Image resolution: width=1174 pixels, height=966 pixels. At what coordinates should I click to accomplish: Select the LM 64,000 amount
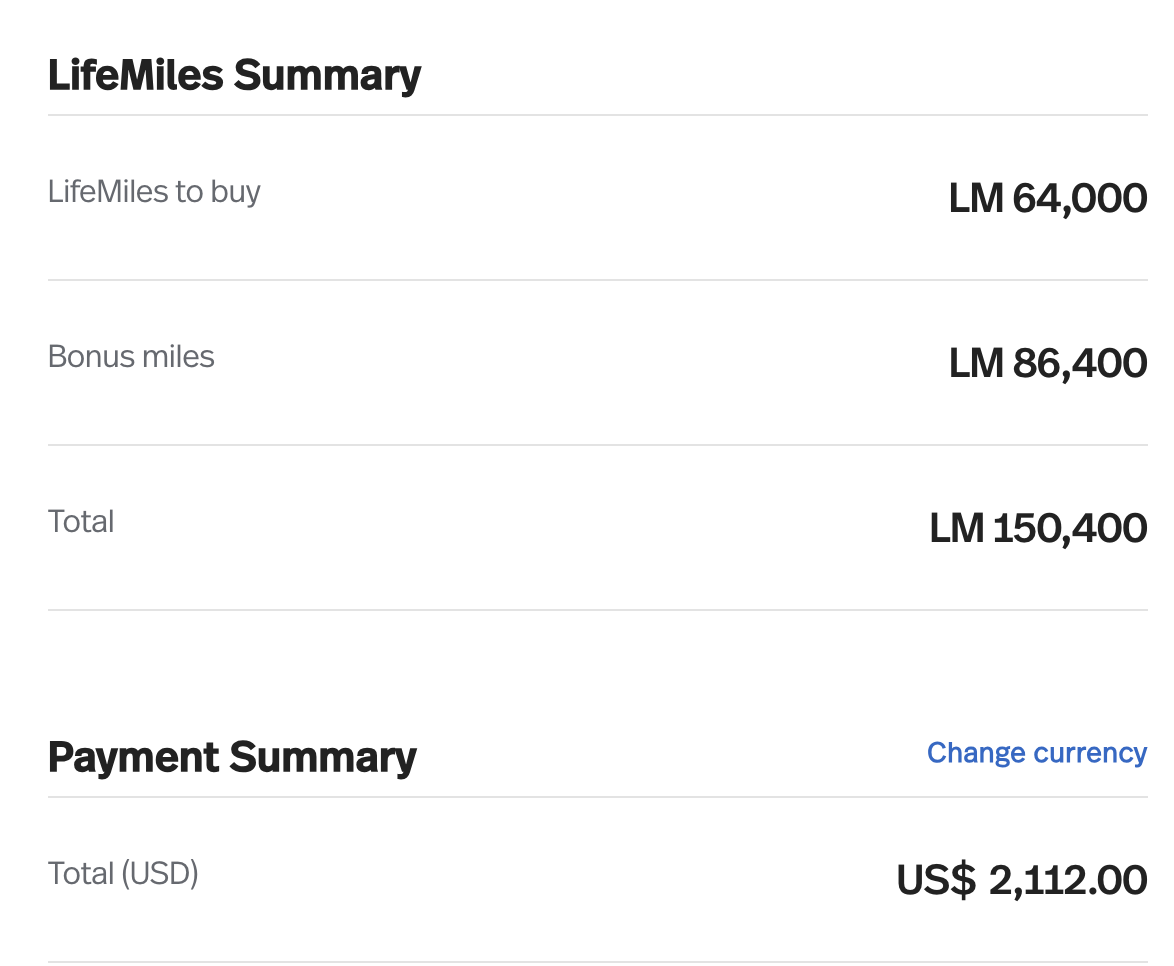(x=1047, y=198)
